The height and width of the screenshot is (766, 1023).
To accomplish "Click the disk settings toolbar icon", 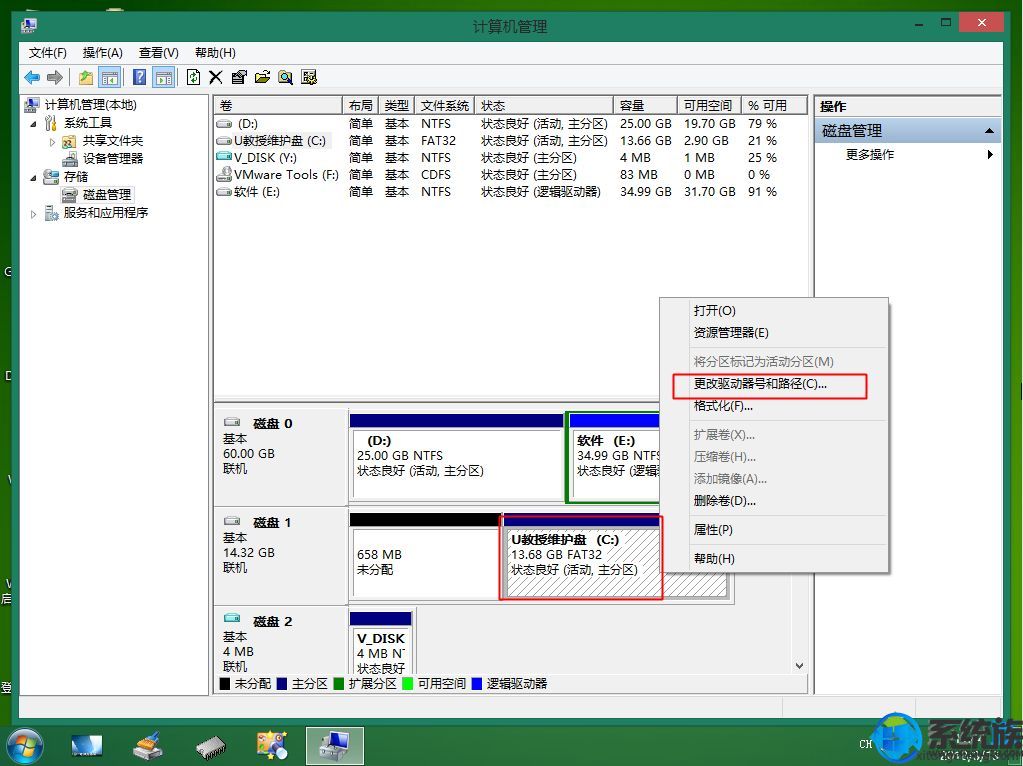I will tap(309, 78).
